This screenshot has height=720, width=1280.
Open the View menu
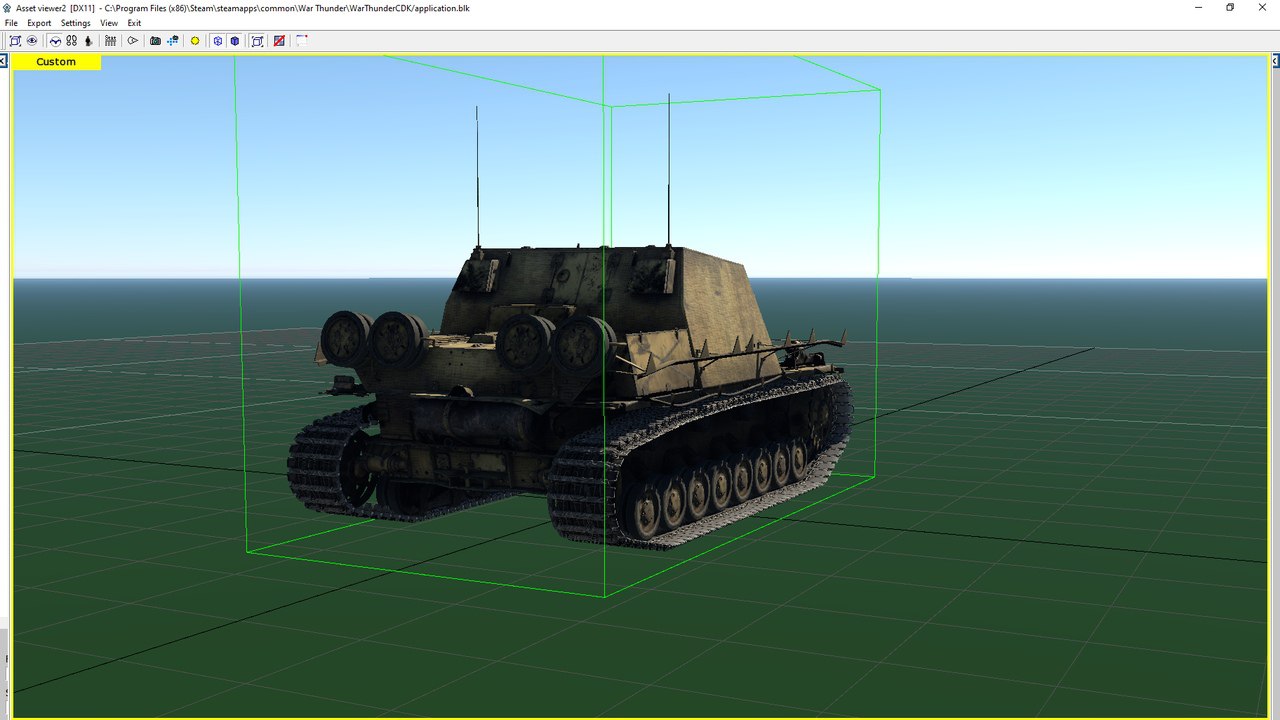click(x=109, y=23)
